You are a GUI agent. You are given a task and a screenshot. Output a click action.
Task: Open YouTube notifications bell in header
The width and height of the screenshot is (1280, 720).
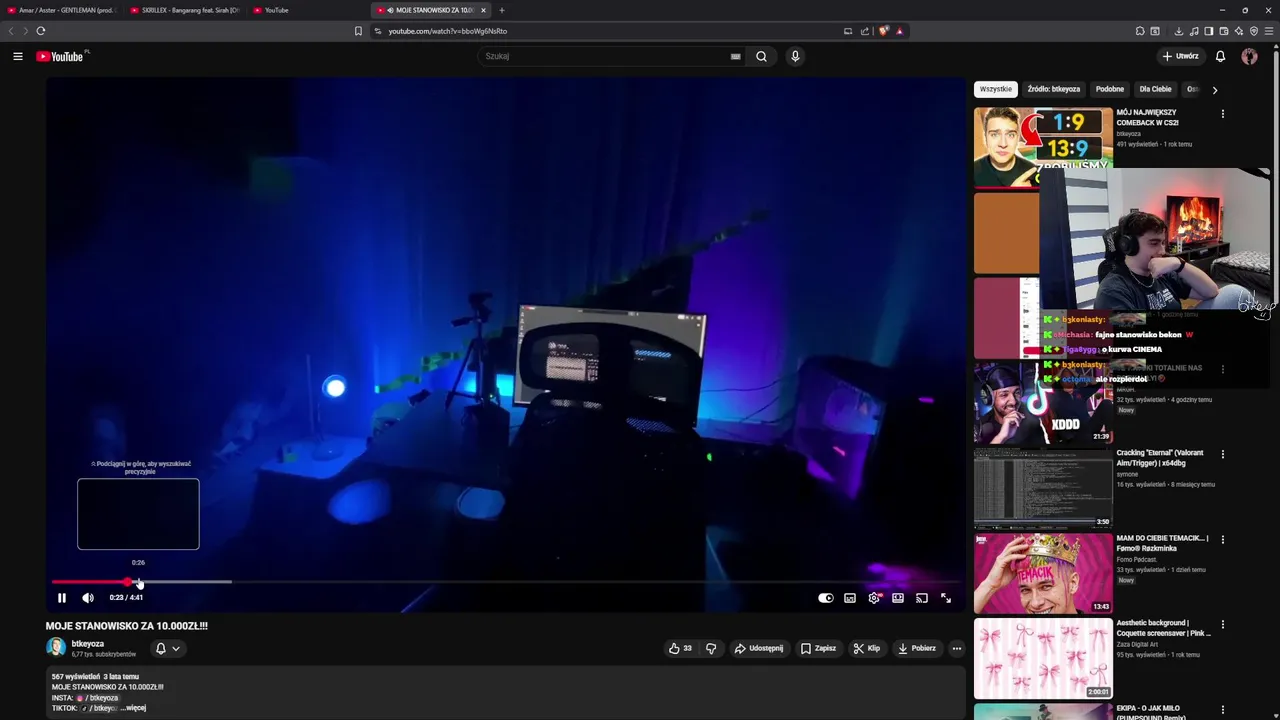(x=1220, y=56)
